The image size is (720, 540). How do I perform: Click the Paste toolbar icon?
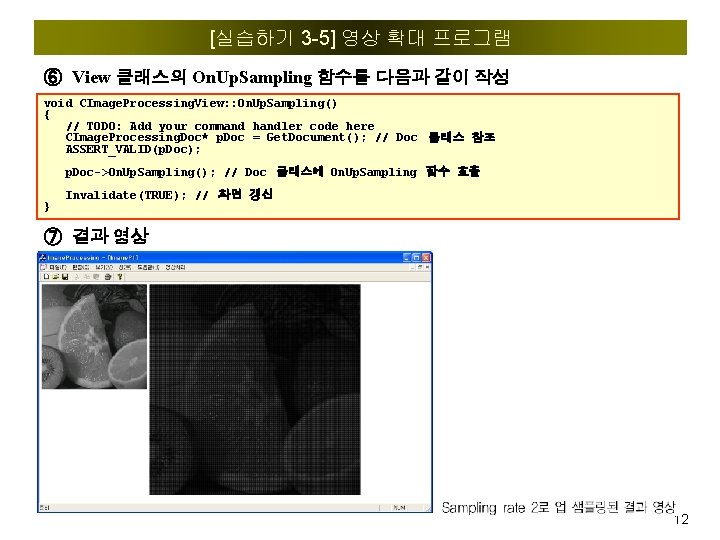(x=96, y=277)
